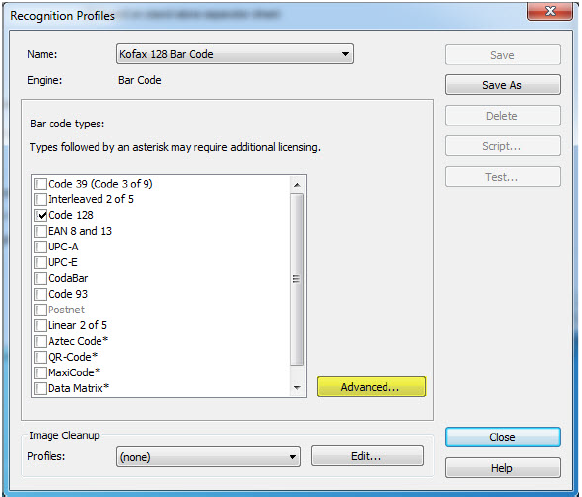This screenshot has height=497, width=582.
Task: Open the Name profile dropdown
Action: tap(235, 54)
